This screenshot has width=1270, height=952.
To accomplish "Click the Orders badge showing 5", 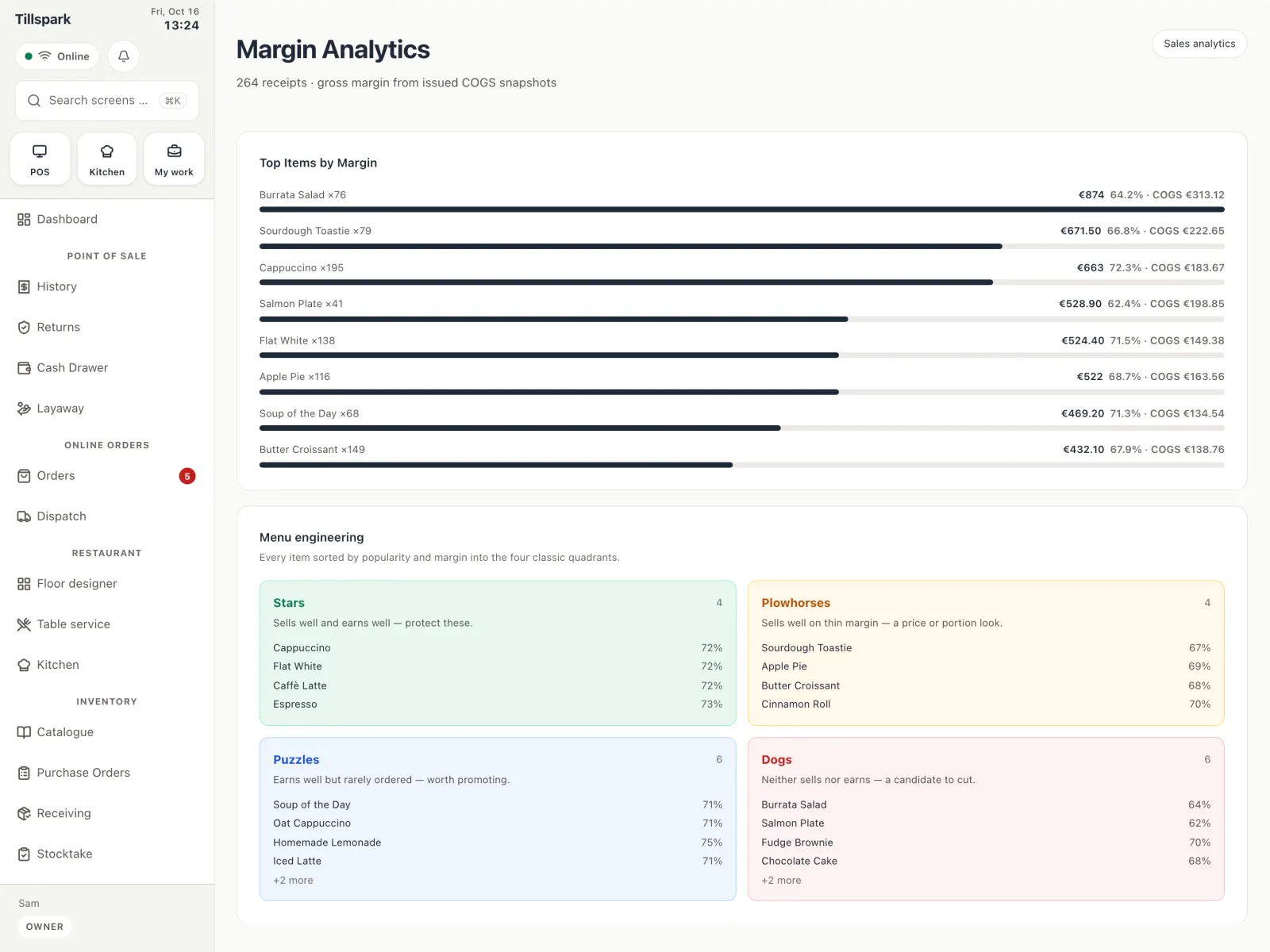I will point(187,476).
